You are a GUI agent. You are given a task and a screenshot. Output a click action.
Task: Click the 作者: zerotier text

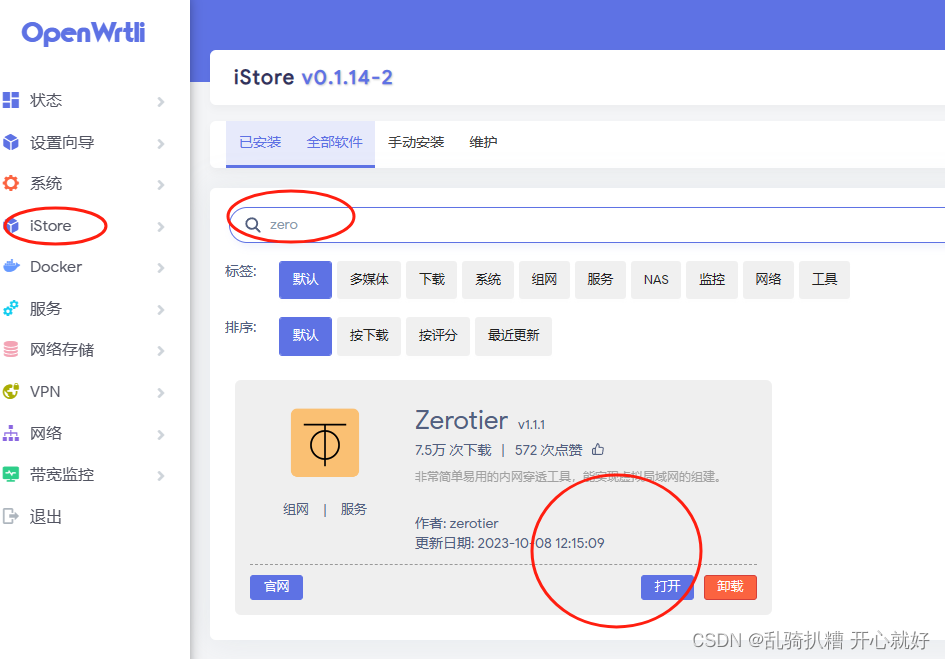pos(456,523)
